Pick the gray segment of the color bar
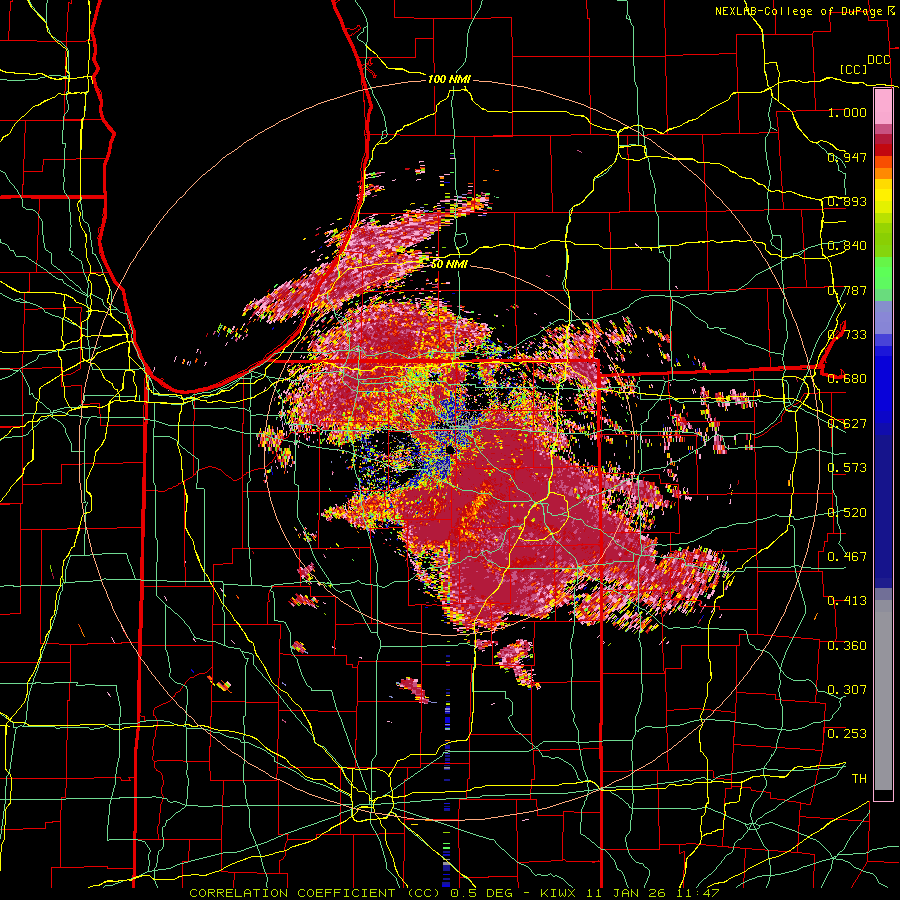This screenshot has height=900, width=900. point(883,695)
